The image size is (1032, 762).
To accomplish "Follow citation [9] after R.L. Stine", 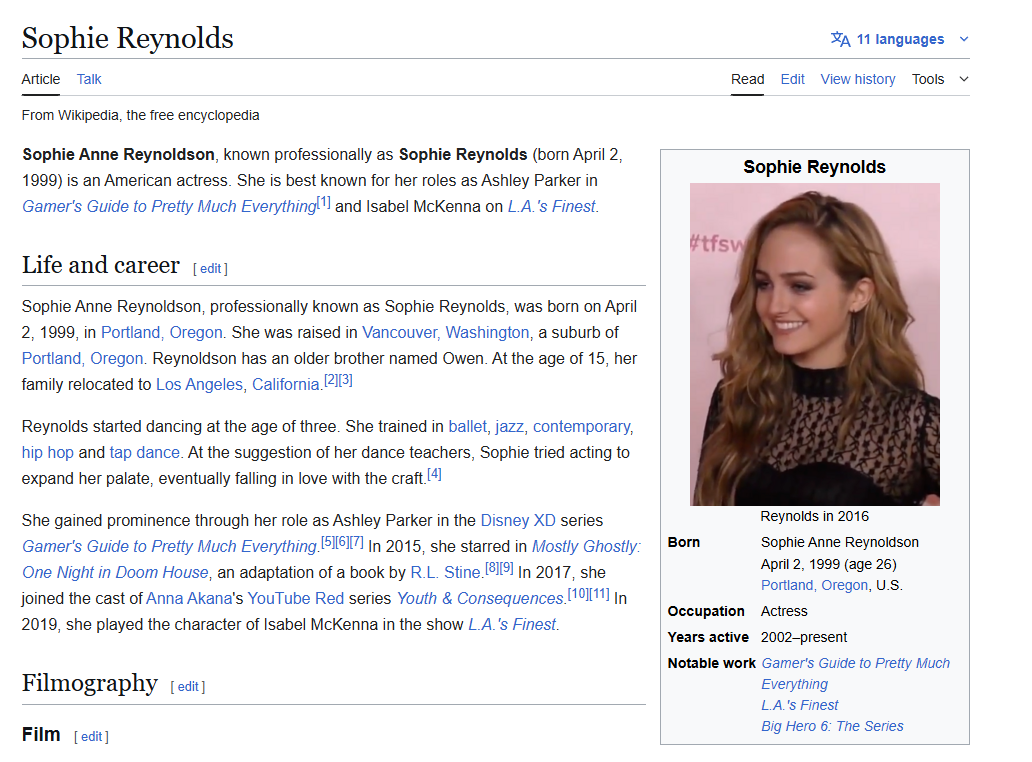I will coord(506,568).
